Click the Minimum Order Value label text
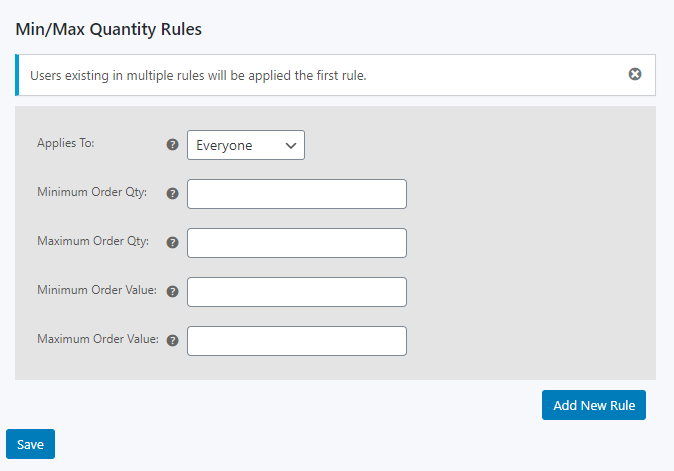The height and width of the screenshot is (471, 674). pos(96,290)
